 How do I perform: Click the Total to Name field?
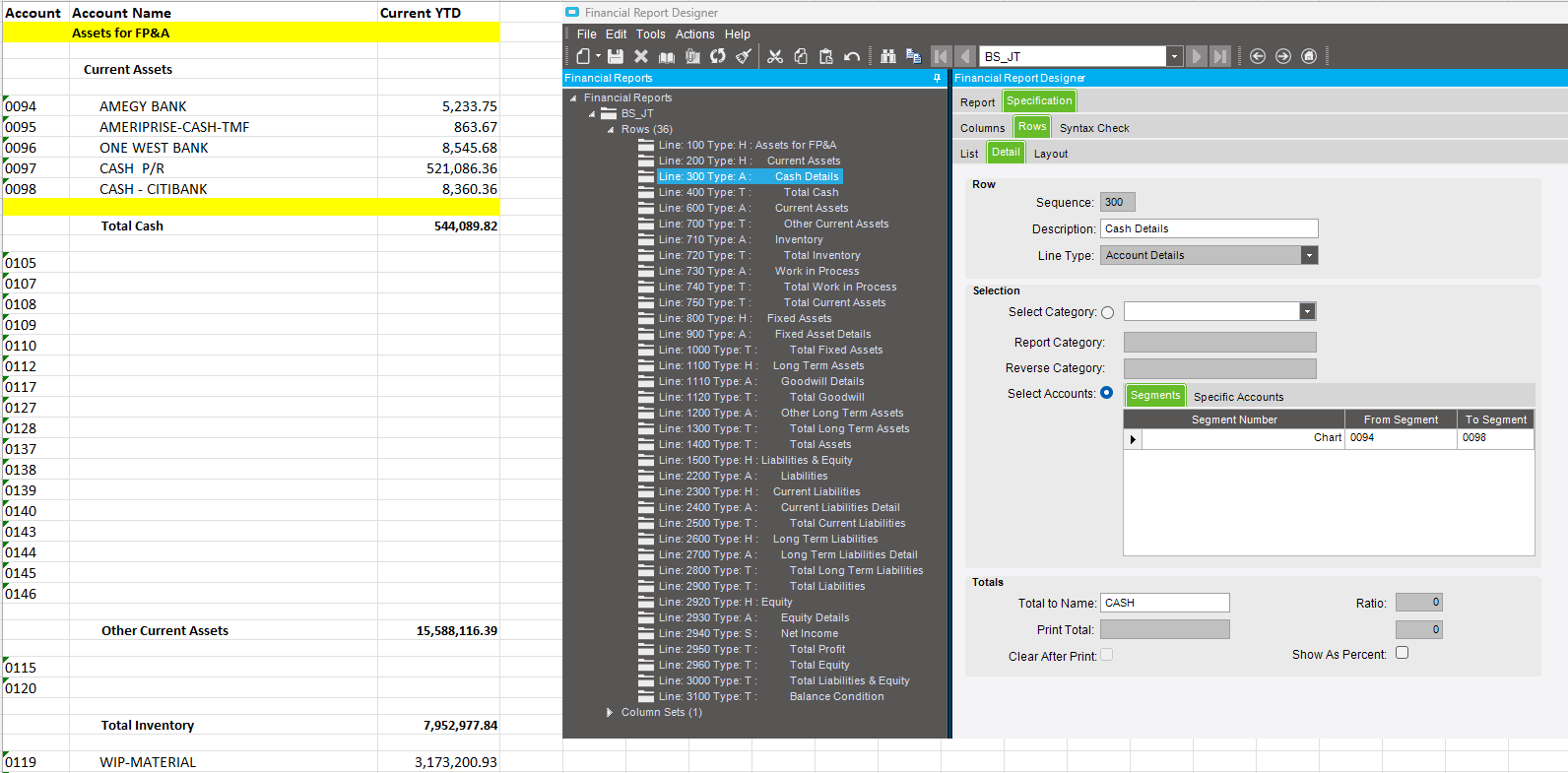tap(1165, 603)
